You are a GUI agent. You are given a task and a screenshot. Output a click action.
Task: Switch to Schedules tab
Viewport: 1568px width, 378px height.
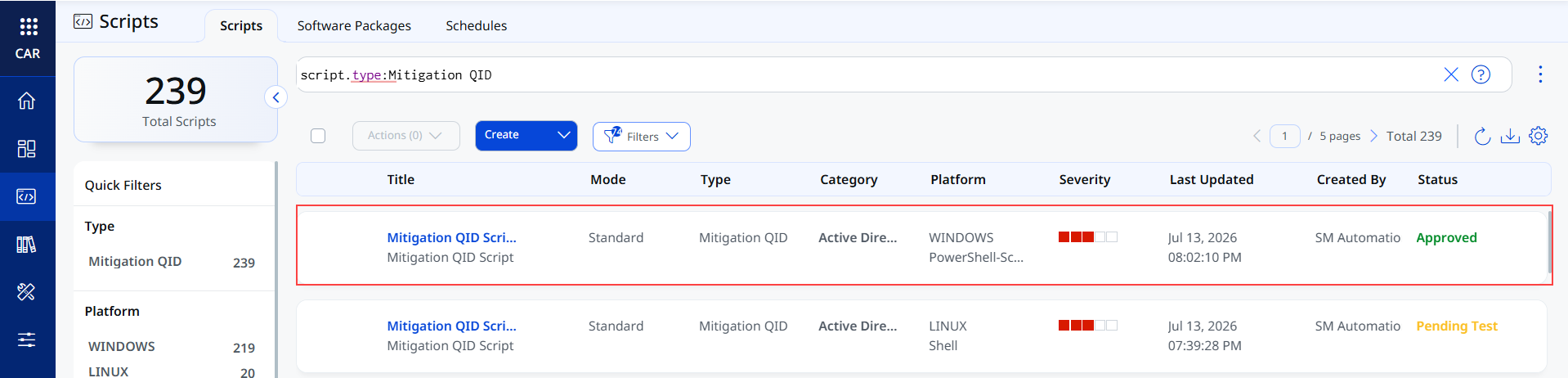(476, 26)
